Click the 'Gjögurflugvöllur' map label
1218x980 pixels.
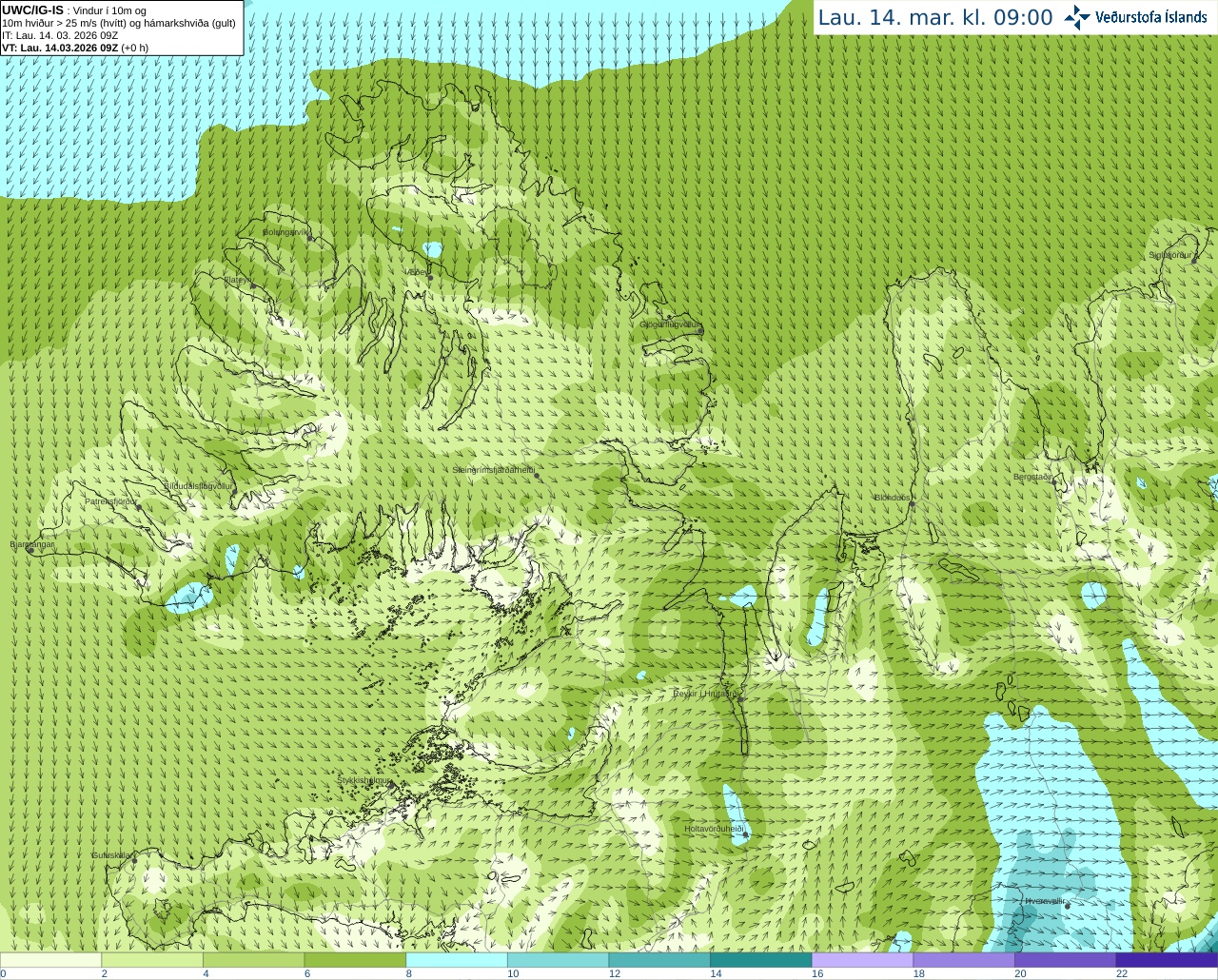[x=670, y=325]
